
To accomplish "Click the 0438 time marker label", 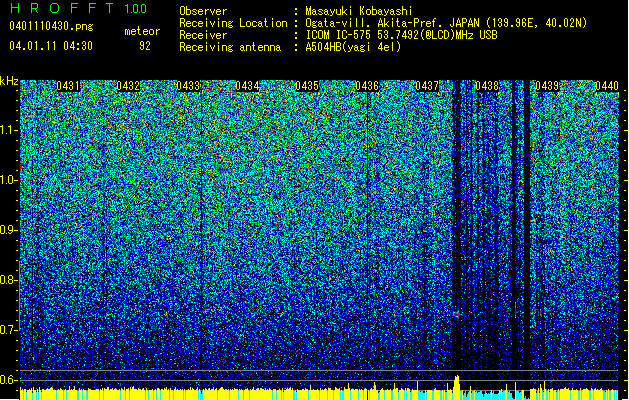I will (x=487, y=86).
